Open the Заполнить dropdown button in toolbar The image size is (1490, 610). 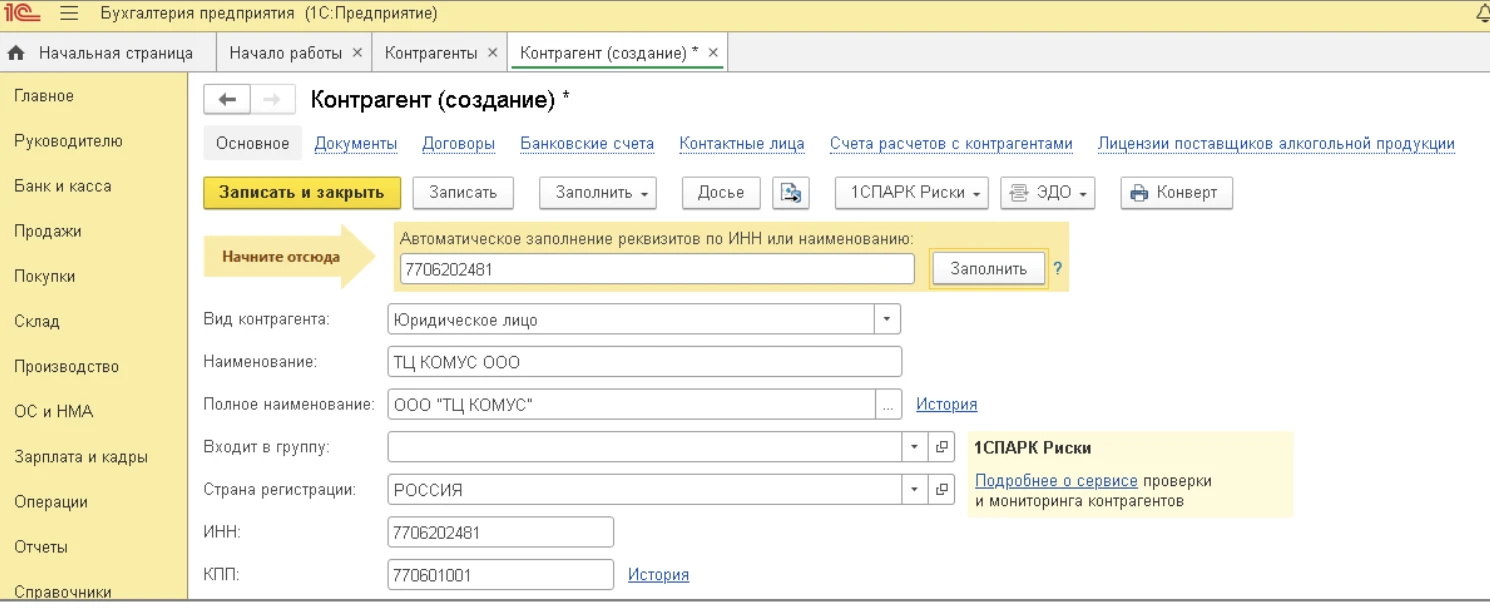point(597,193)
